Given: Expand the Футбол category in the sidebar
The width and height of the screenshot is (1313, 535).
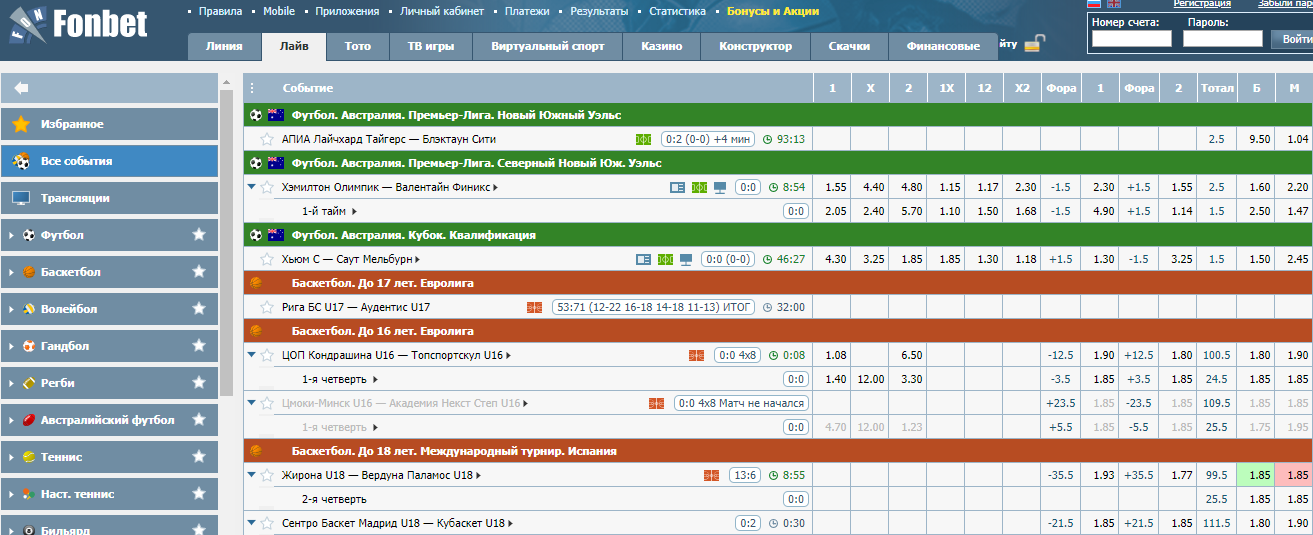Looking at the screenshot, I should 11,235.
